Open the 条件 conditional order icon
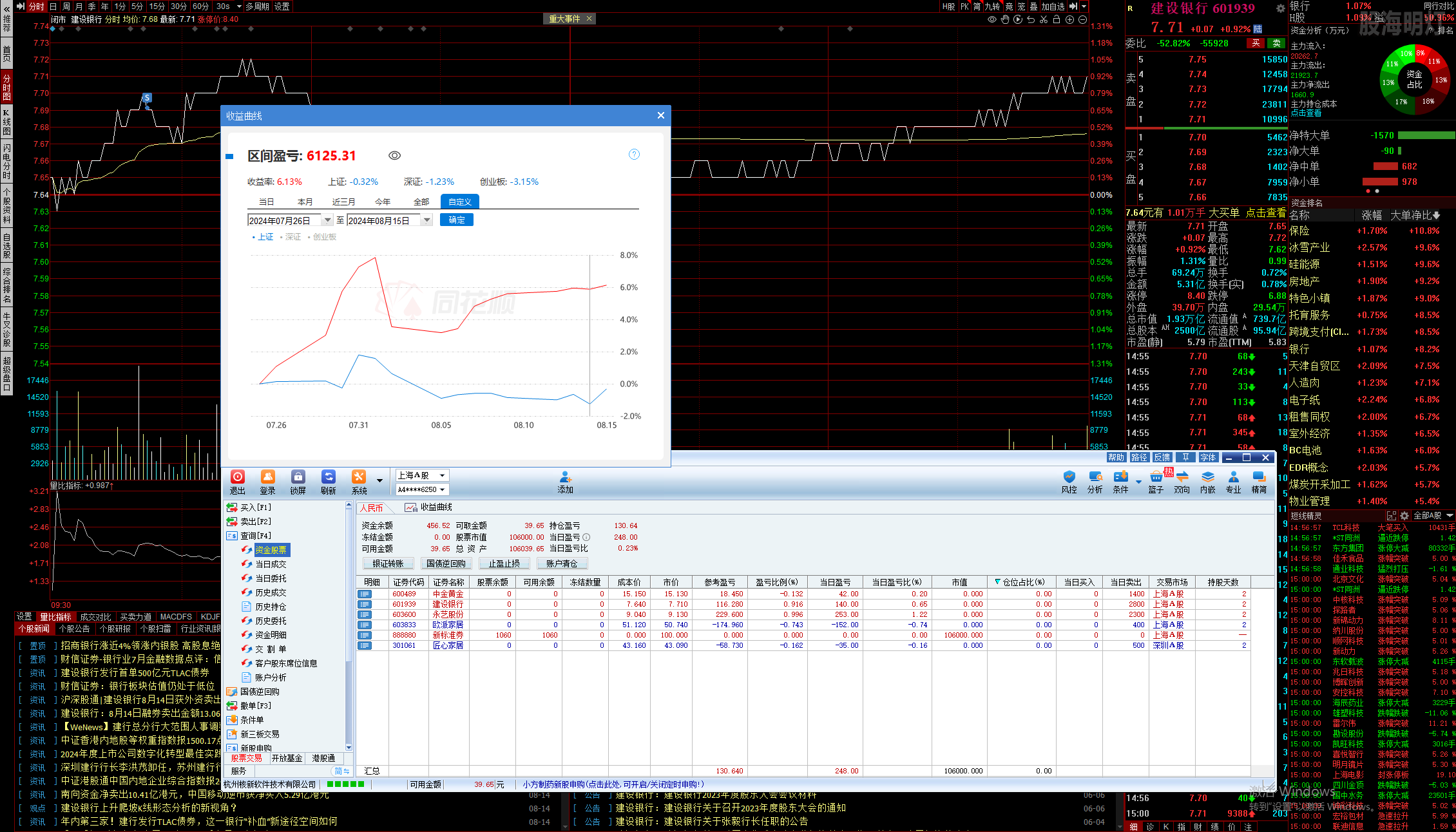The image size is (1456, 832). click(x=1120, y=482)
